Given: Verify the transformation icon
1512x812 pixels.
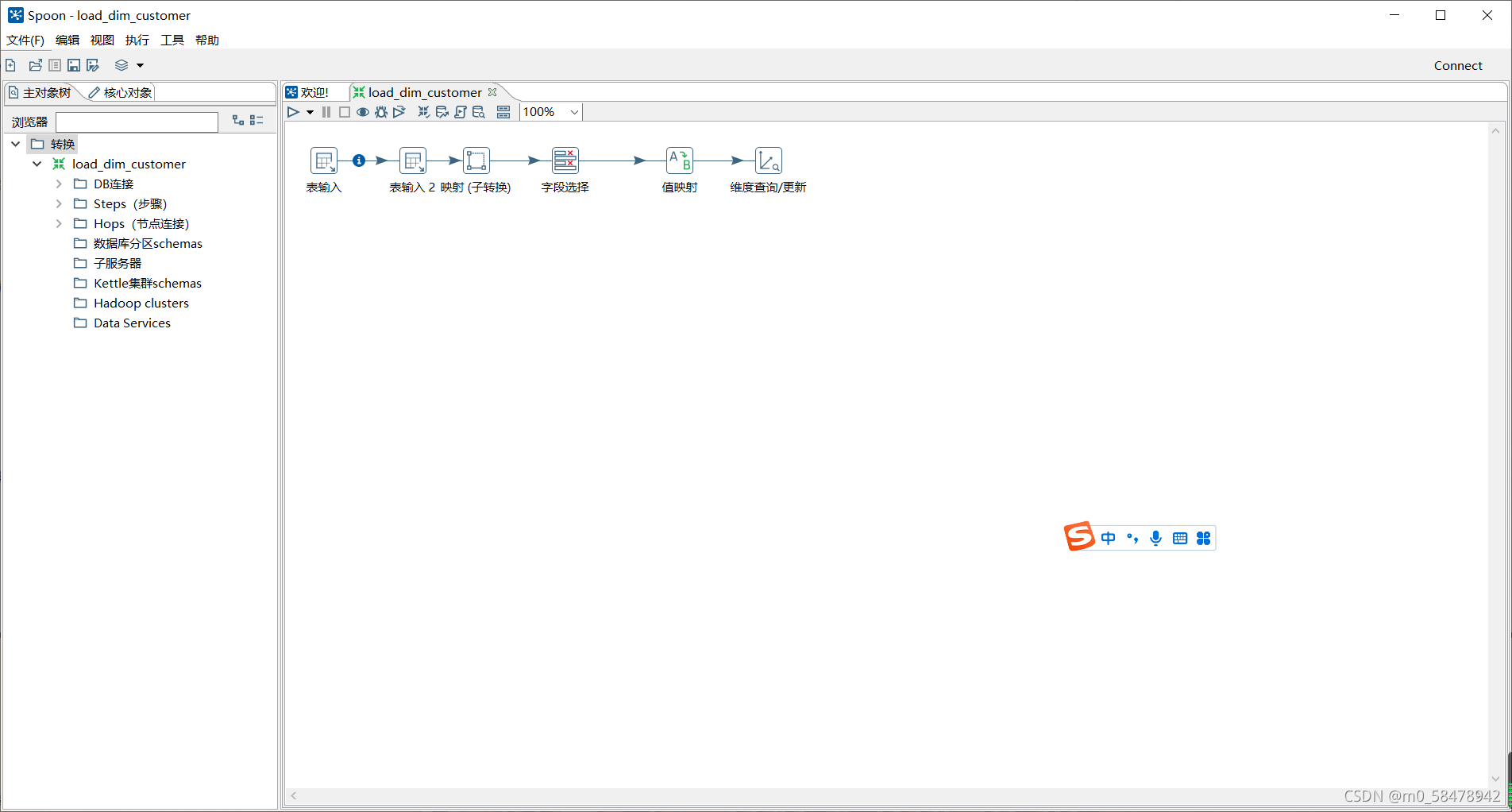Looking at the screenshot, I should (x=423, y=112).
